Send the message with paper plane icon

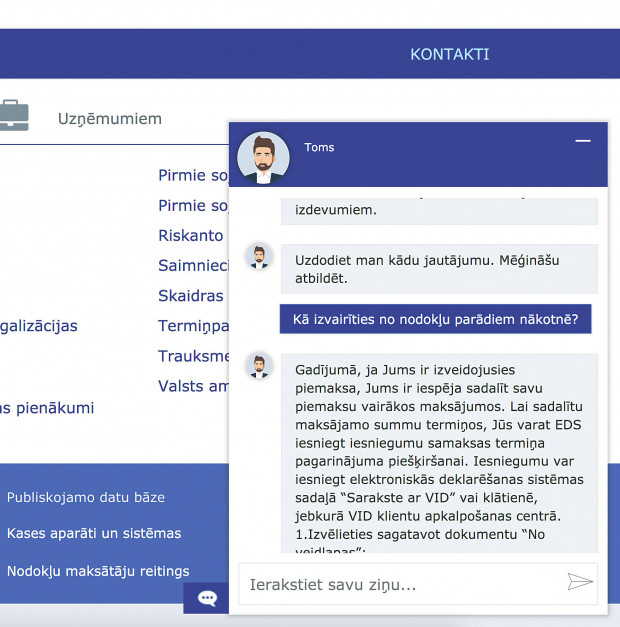580,581
